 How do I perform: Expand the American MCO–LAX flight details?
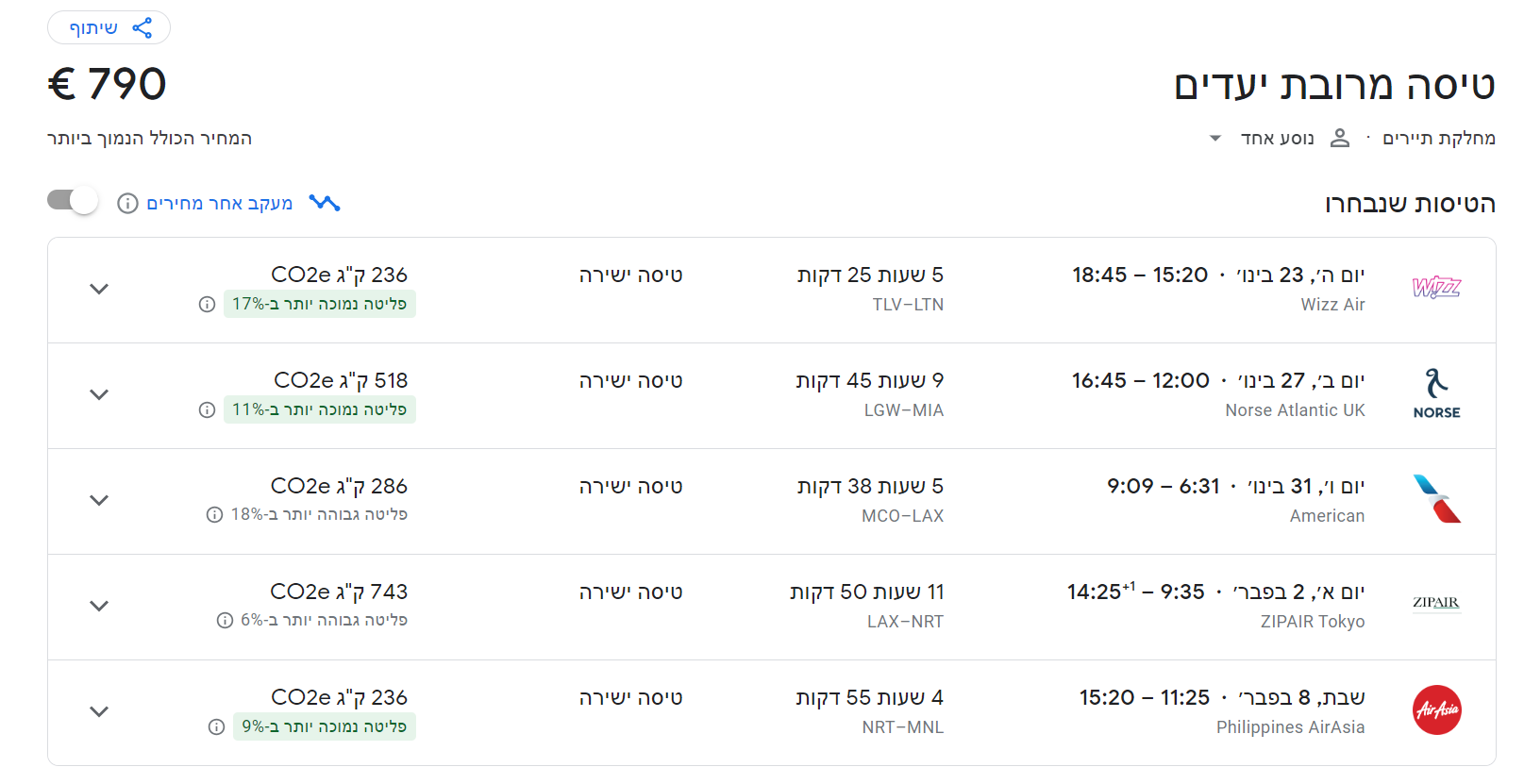(x=99, y=500)
